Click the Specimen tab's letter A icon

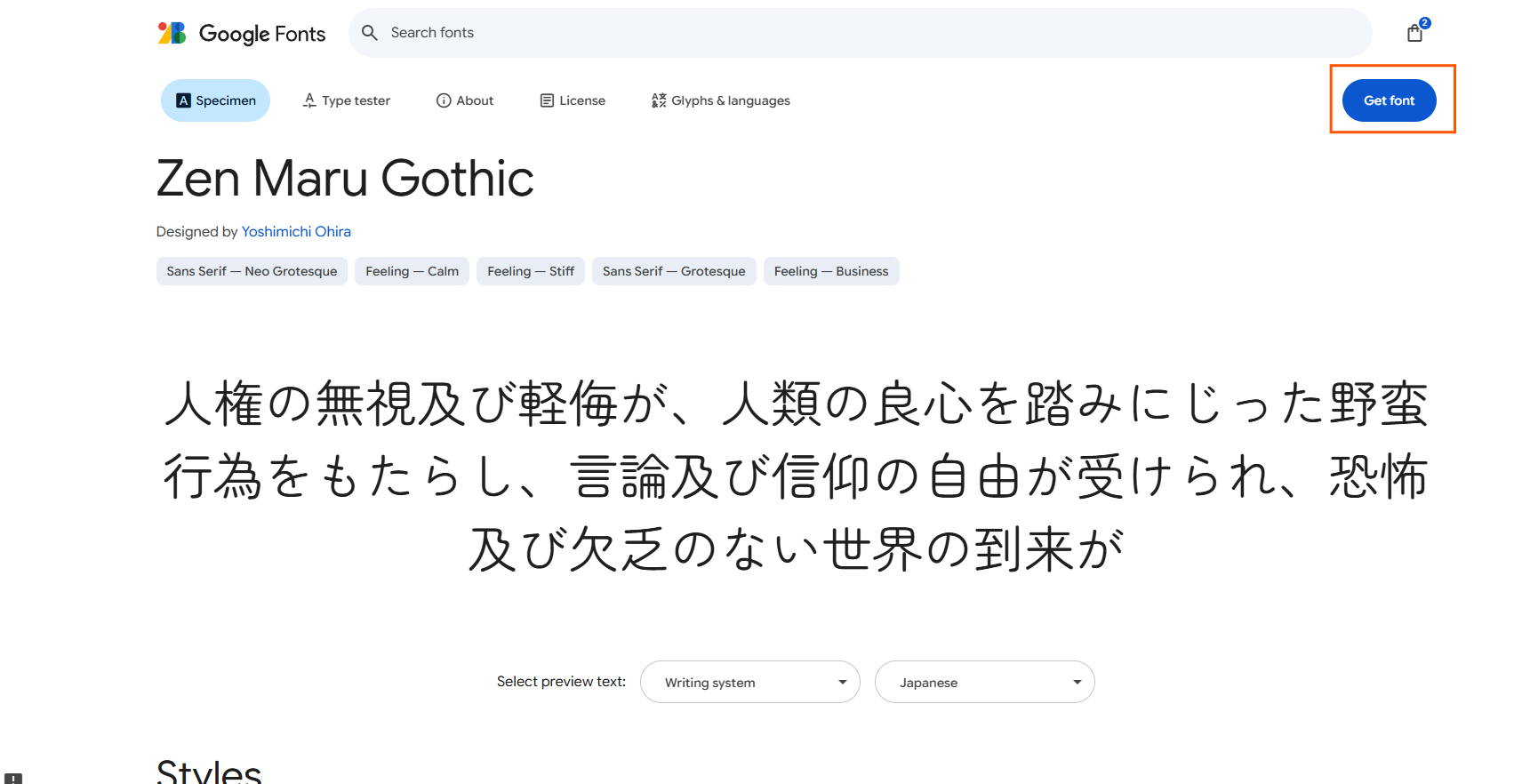click(183, 100)
